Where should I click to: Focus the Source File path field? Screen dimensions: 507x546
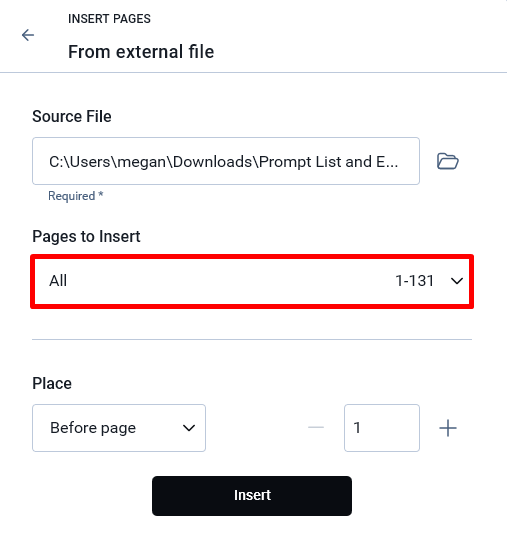tap(226, 161)
